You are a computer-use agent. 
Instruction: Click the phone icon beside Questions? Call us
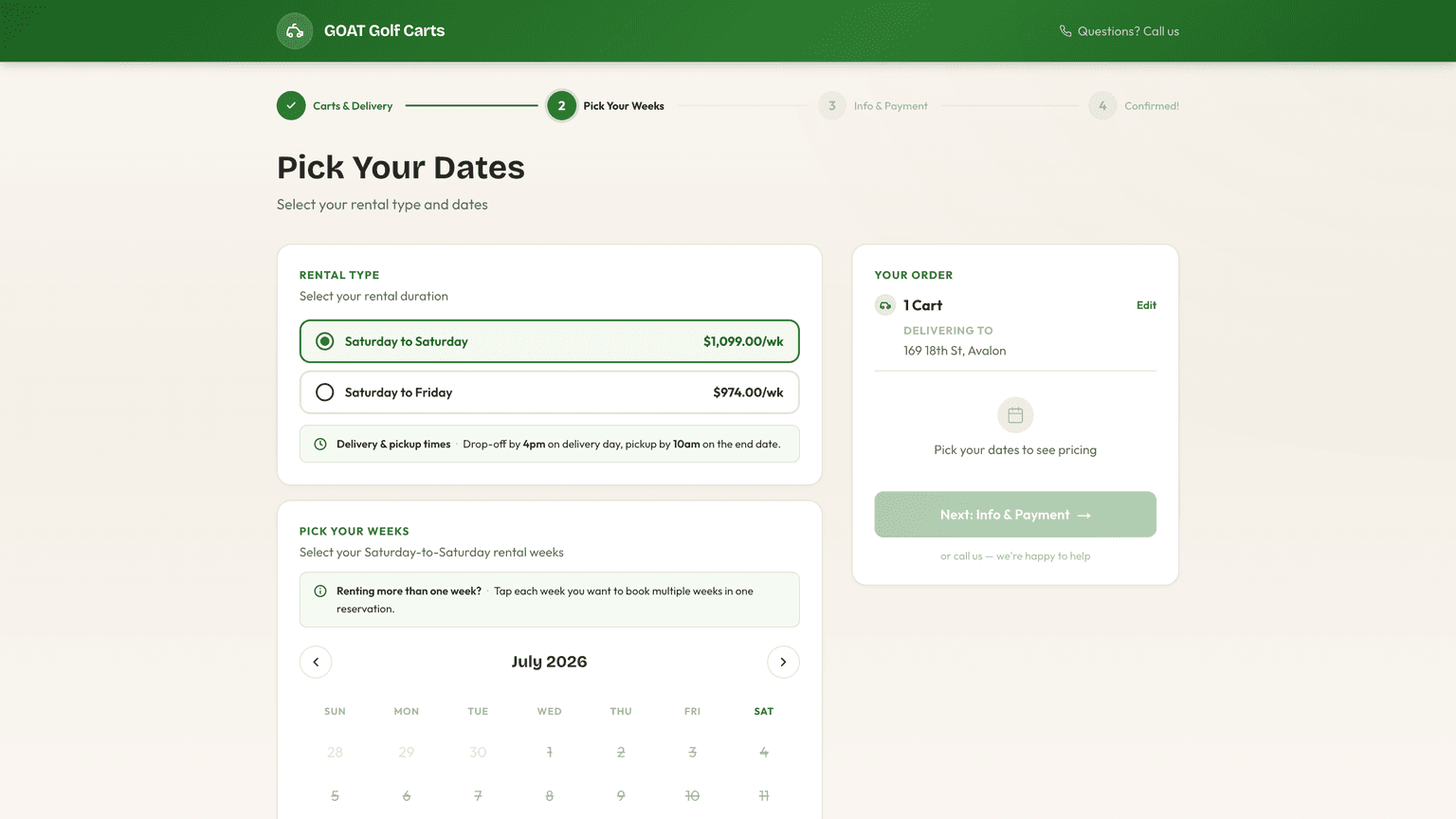[x=1065, y=31]
